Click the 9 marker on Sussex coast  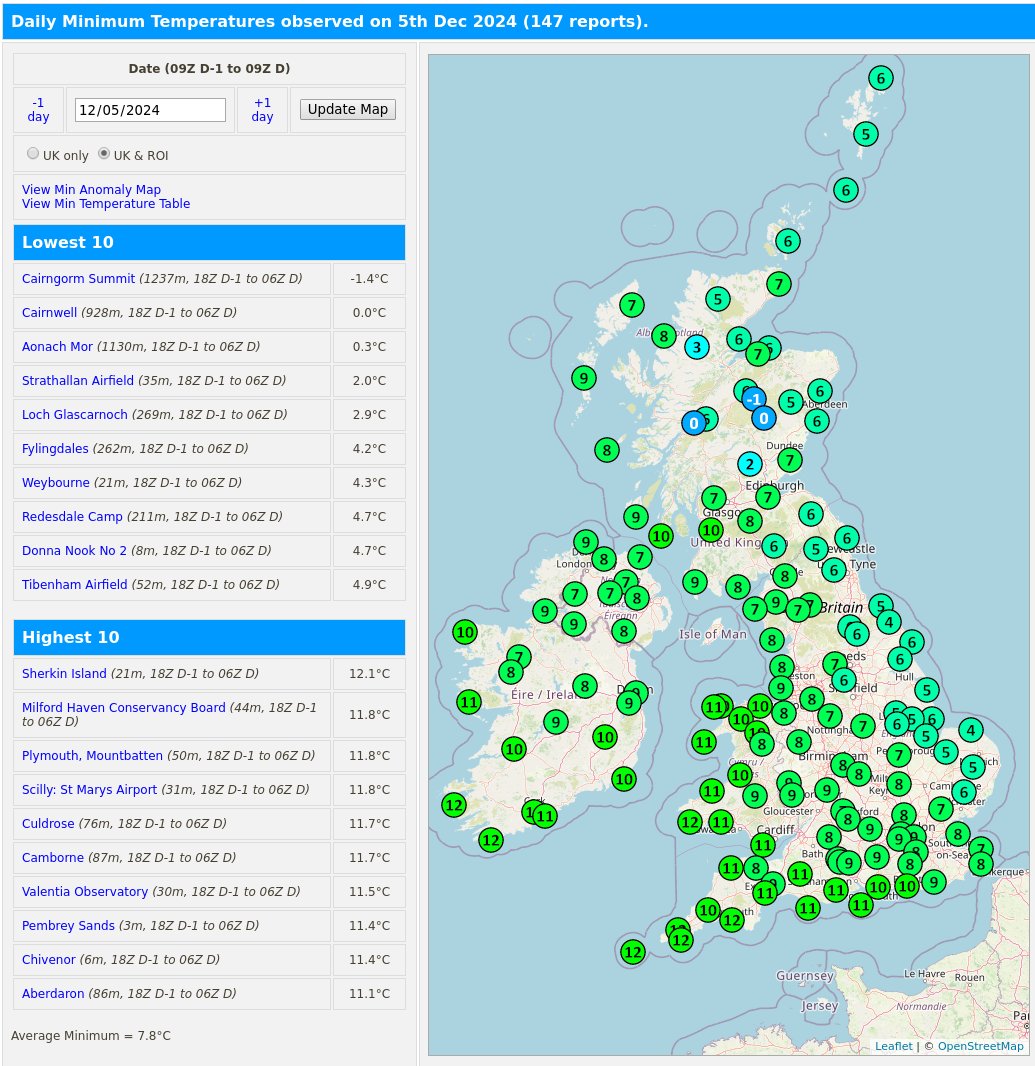pos(934,882)
